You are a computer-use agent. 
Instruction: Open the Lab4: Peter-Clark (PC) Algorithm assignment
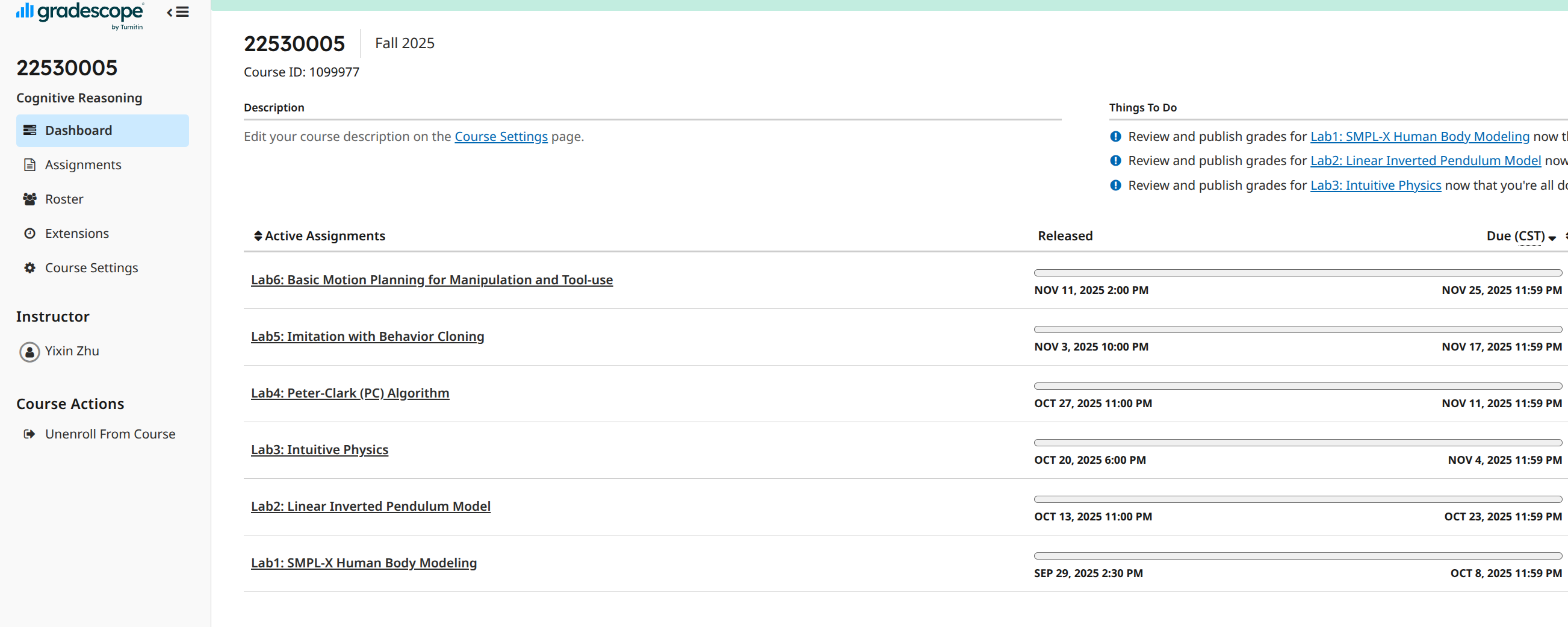[x=350, y=393]
